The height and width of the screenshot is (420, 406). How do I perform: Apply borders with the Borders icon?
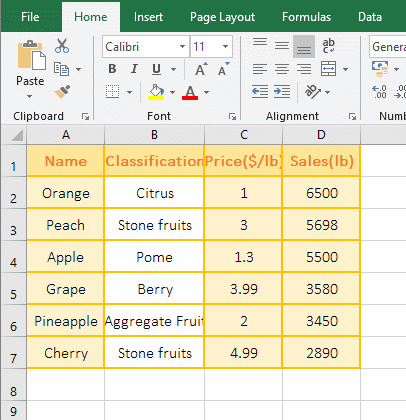coord(113,92)
